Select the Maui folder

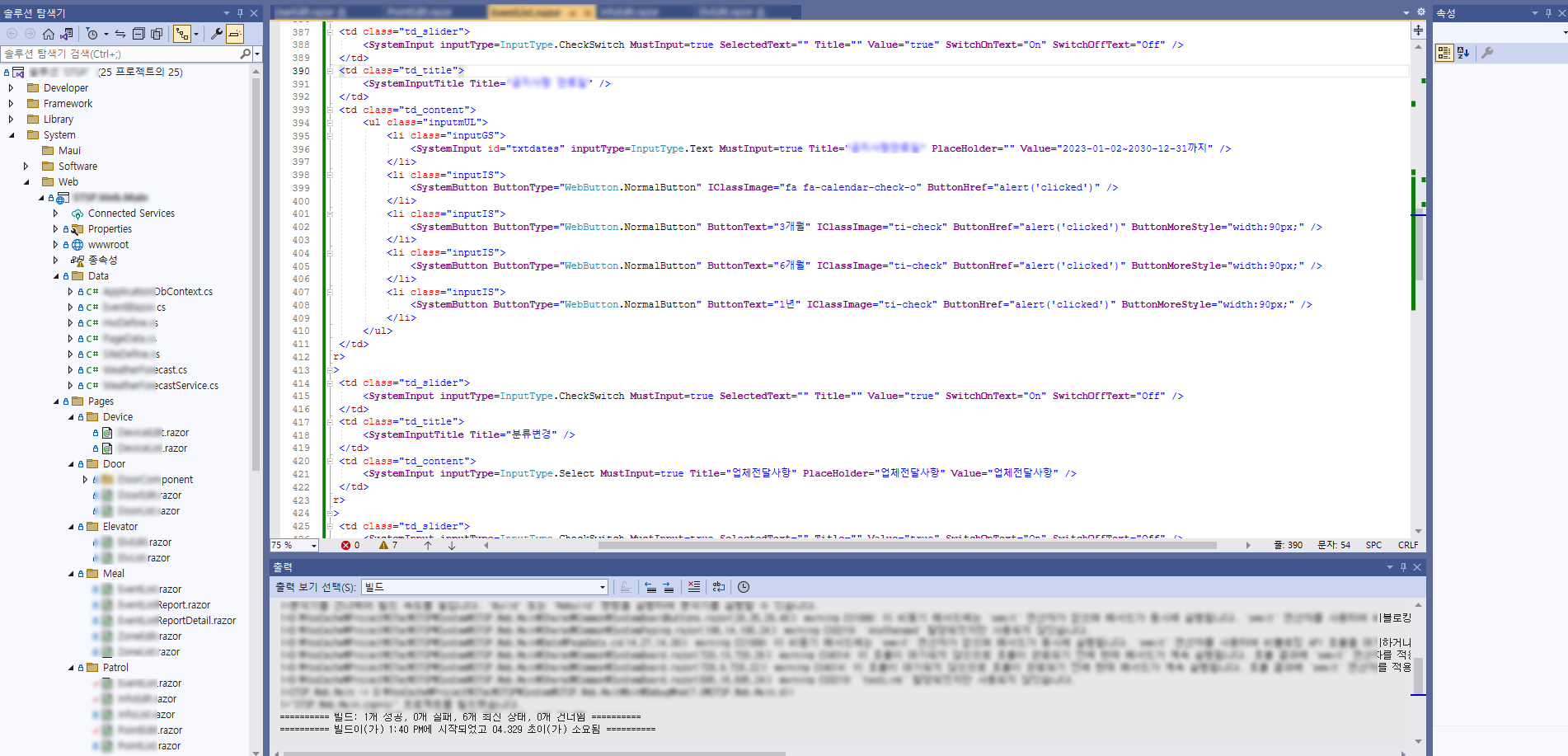pos(69,150)
